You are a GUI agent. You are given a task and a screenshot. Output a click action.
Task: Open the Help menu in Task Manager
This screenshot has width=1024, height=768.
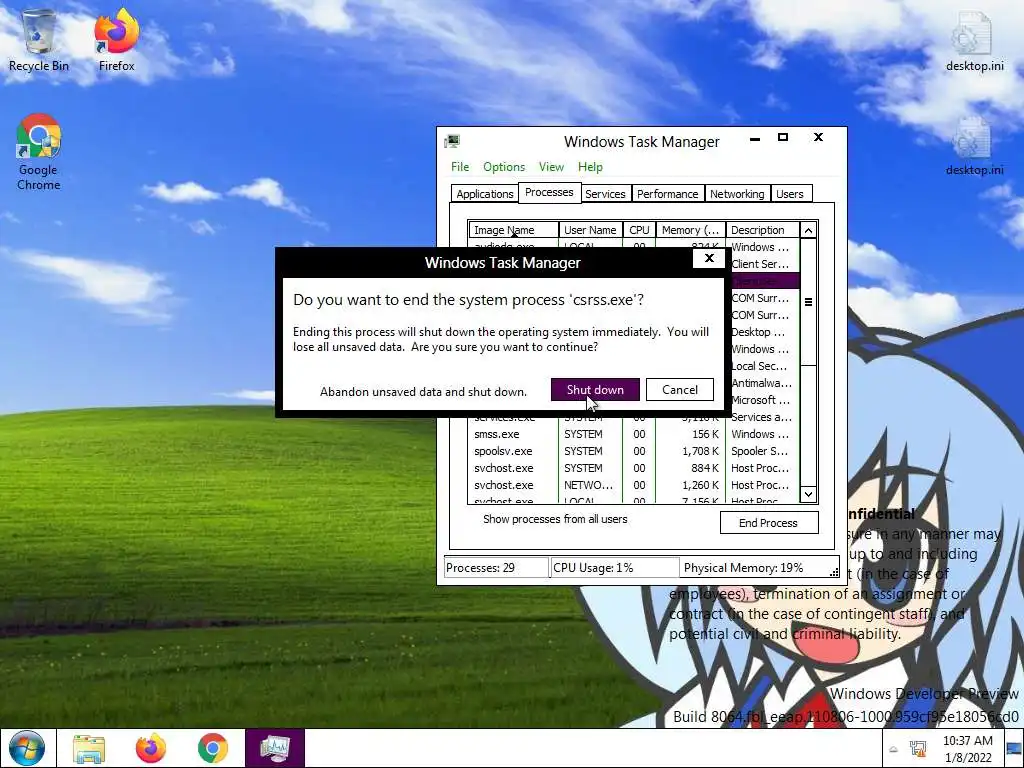(590, 167)
